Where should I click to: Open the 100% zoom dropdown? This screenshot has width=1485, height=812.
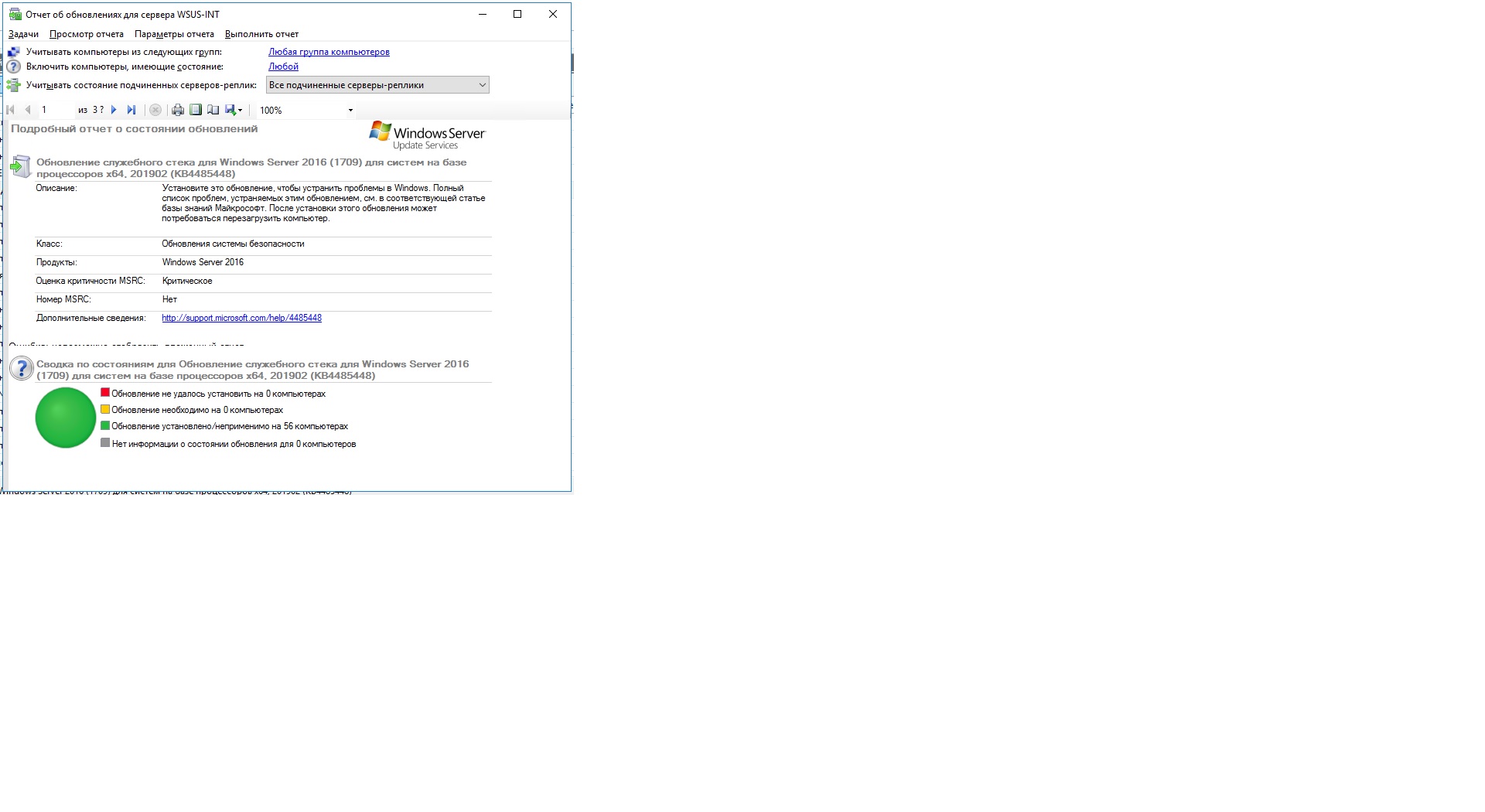[x=350, y=111]
